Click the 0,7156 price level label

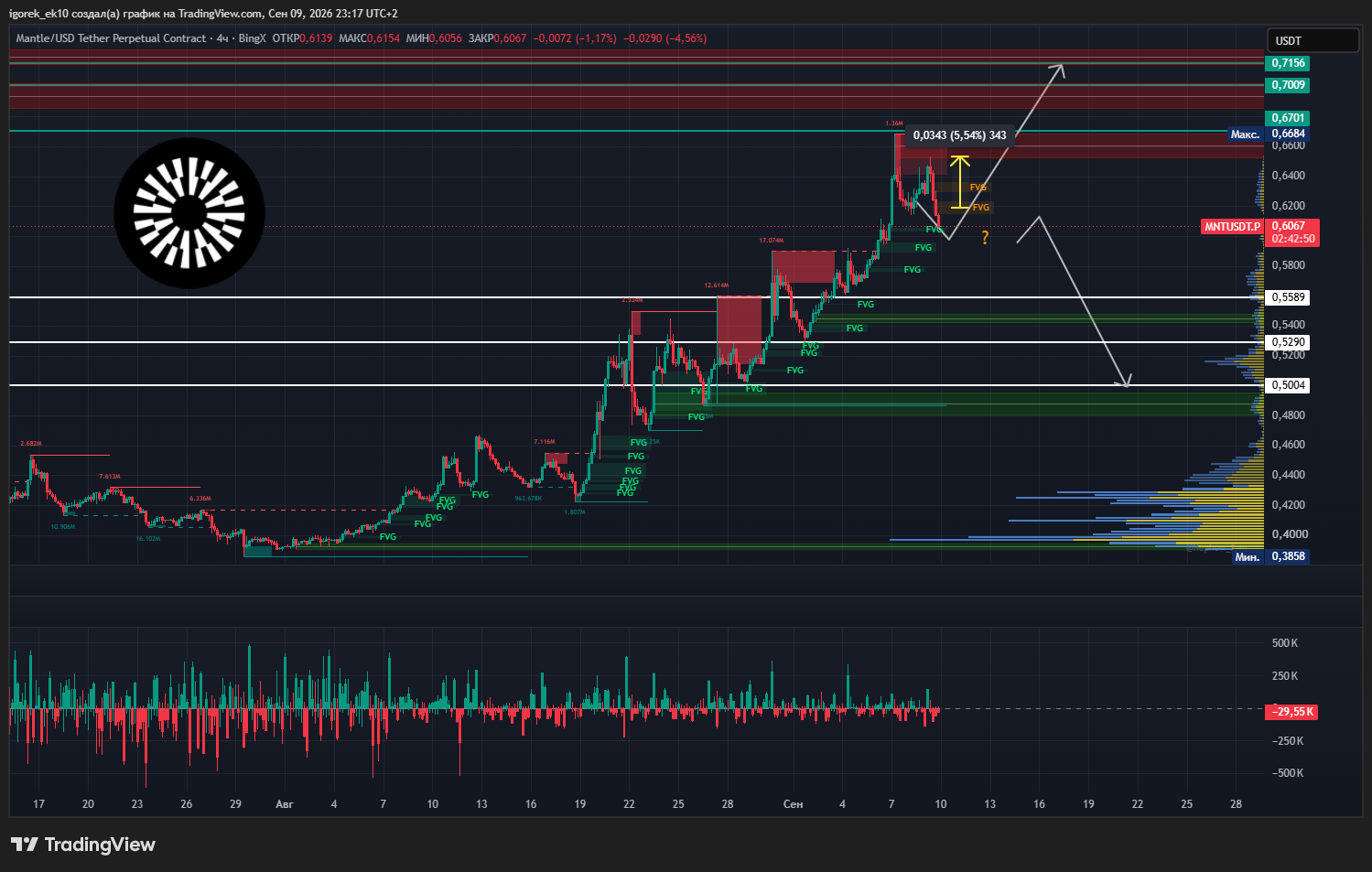(1288, 63)
